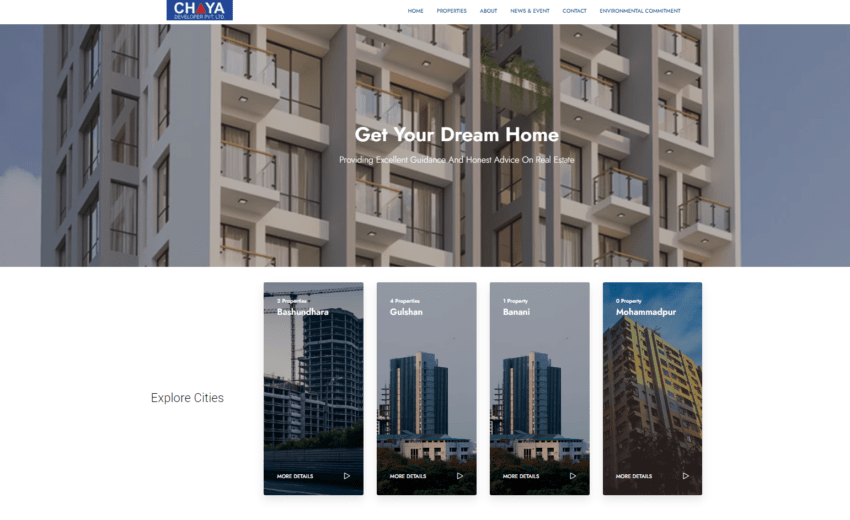
Task: Open the Gulshan city title
Action: point(406,312)
